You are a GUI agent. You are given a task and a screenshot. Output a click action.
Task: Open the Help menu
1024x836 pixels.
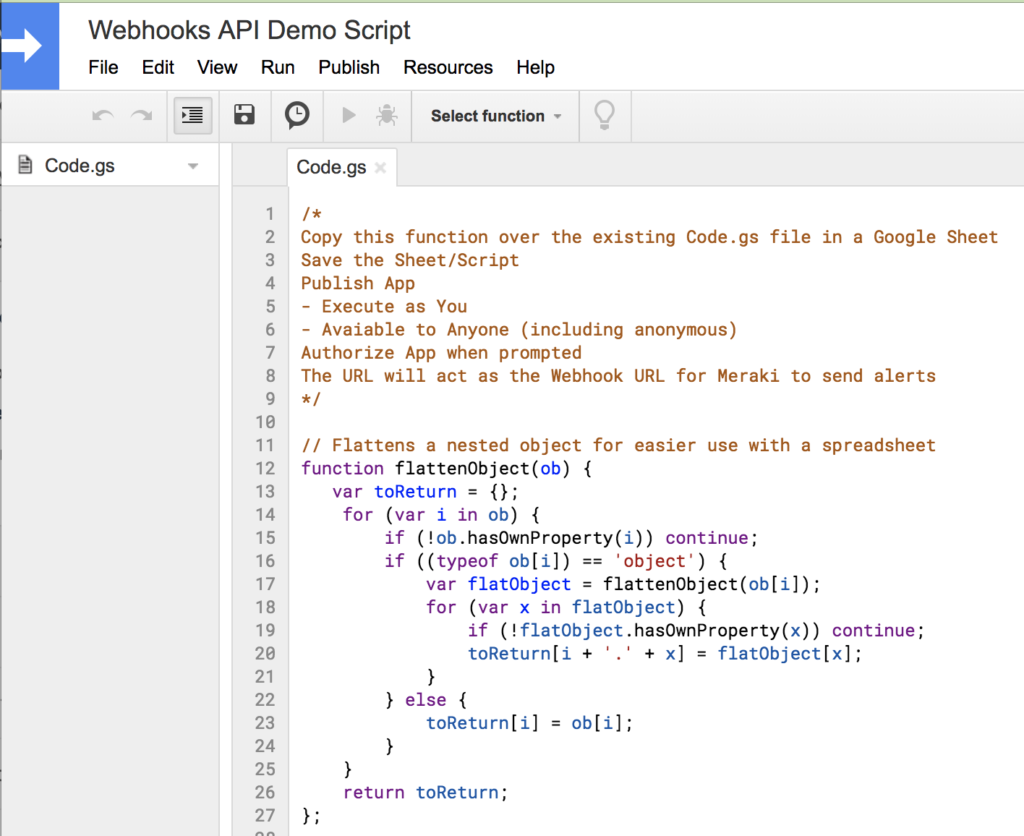click(x=535, y=67)
